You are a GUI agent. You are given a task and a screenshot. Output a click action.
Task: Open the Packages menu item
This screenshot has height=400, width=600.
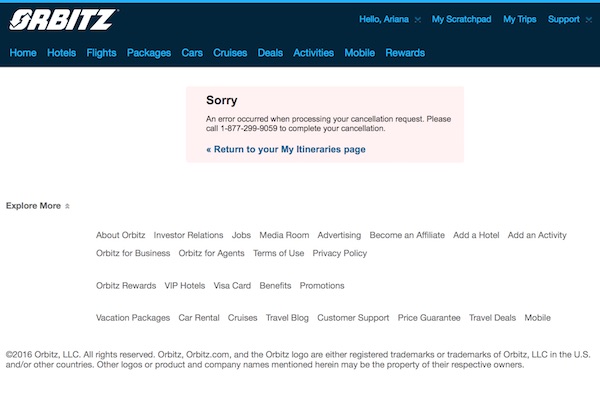click(149, 53)
